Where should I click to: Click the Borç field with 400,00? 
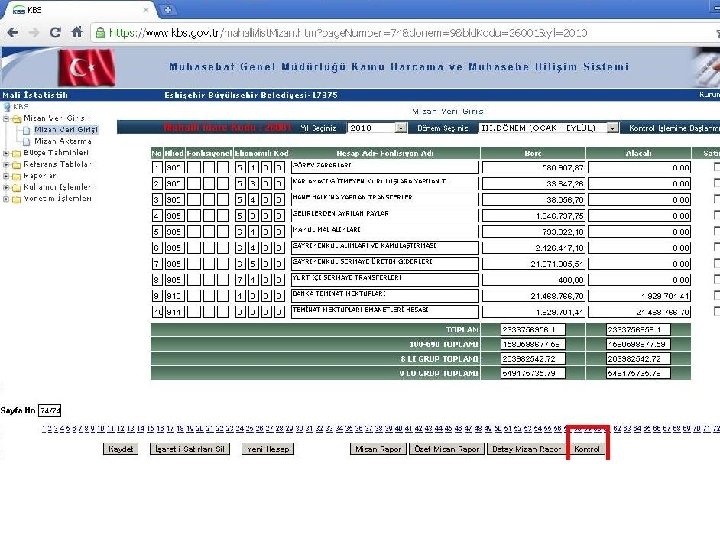533,280
